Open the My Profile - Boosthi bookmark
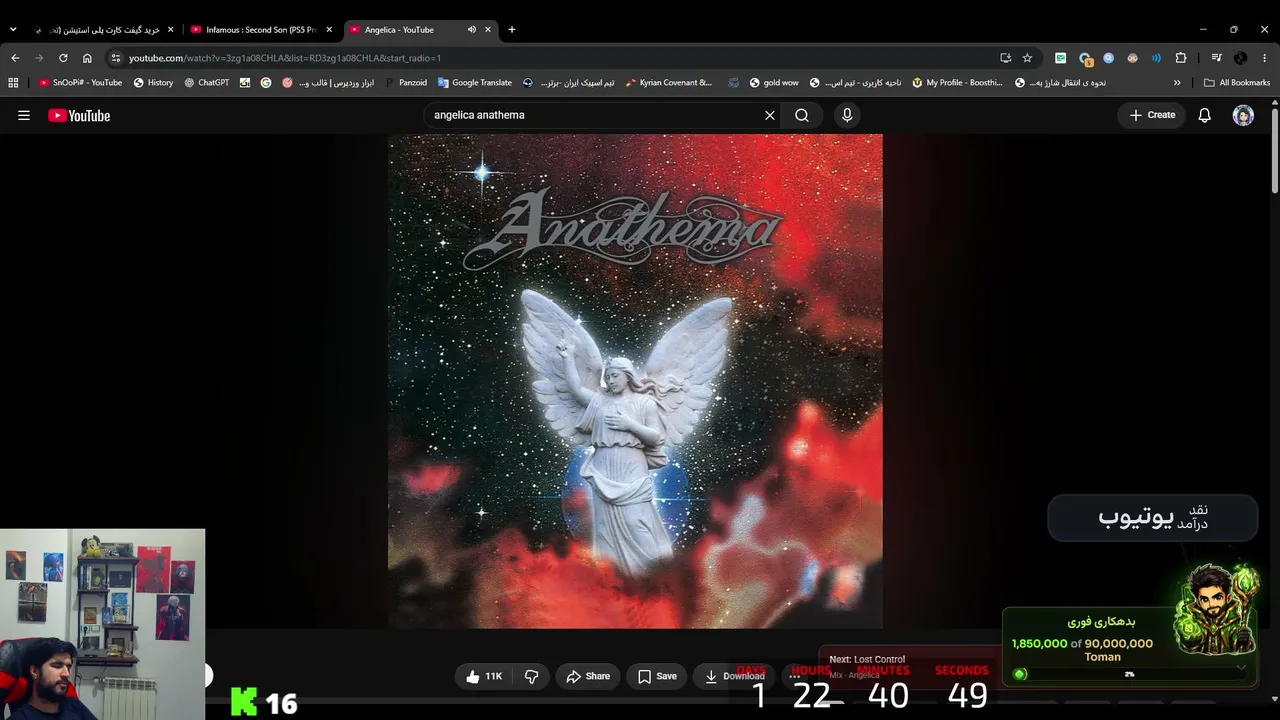Viewport: 1280px width, 720px height. coord(957,83)
